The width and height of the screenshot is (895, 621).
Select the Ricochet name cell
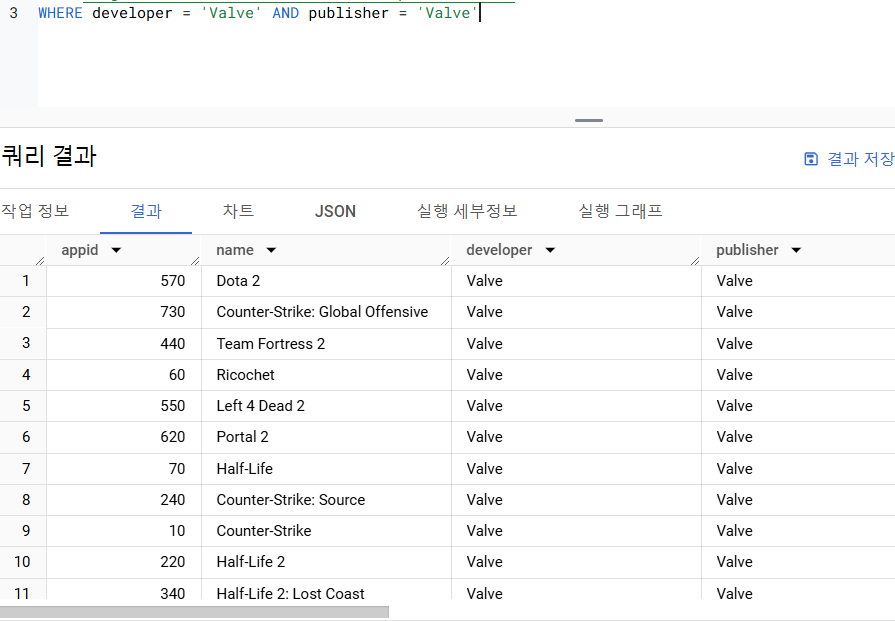point(326,375)
